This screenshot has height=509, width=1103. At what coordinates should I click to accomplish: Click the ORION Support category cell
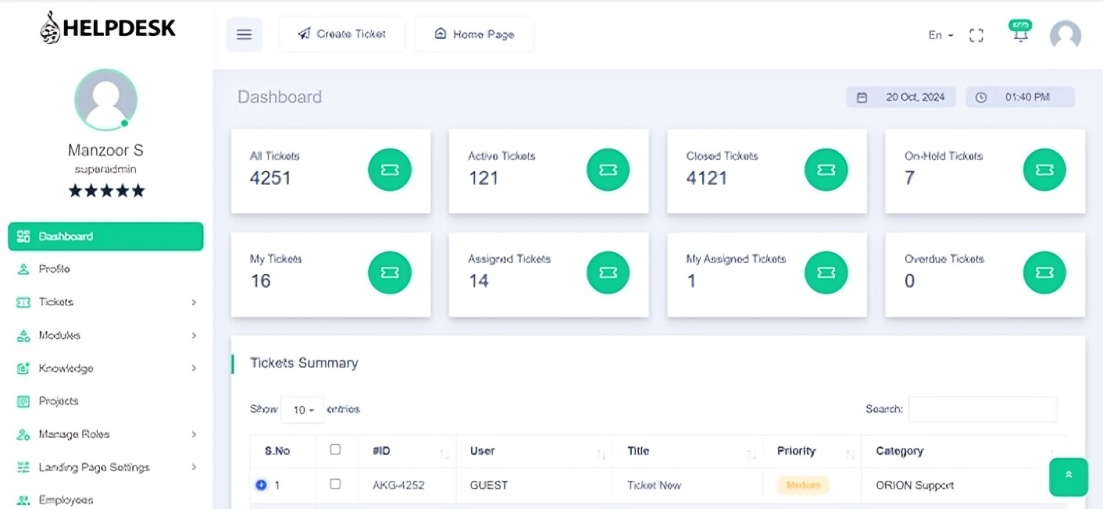pyautogui.click(x=915, y=485)
